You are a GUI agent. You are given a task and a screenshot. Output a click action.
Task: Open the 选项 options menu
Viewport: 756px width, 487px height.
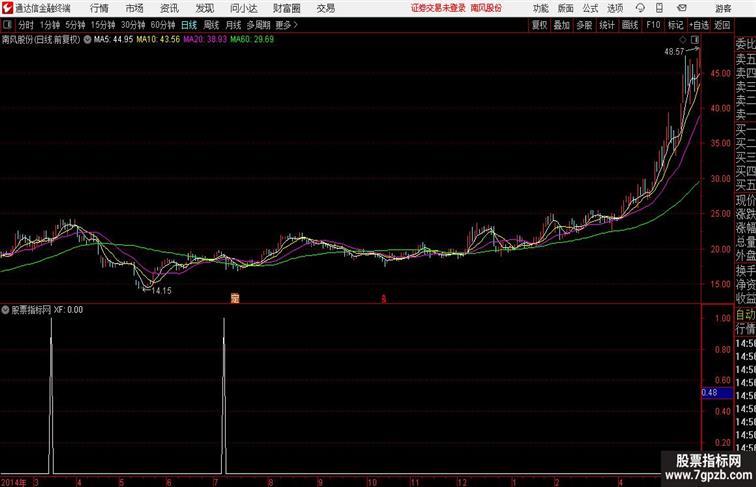[x=615, y=8]
